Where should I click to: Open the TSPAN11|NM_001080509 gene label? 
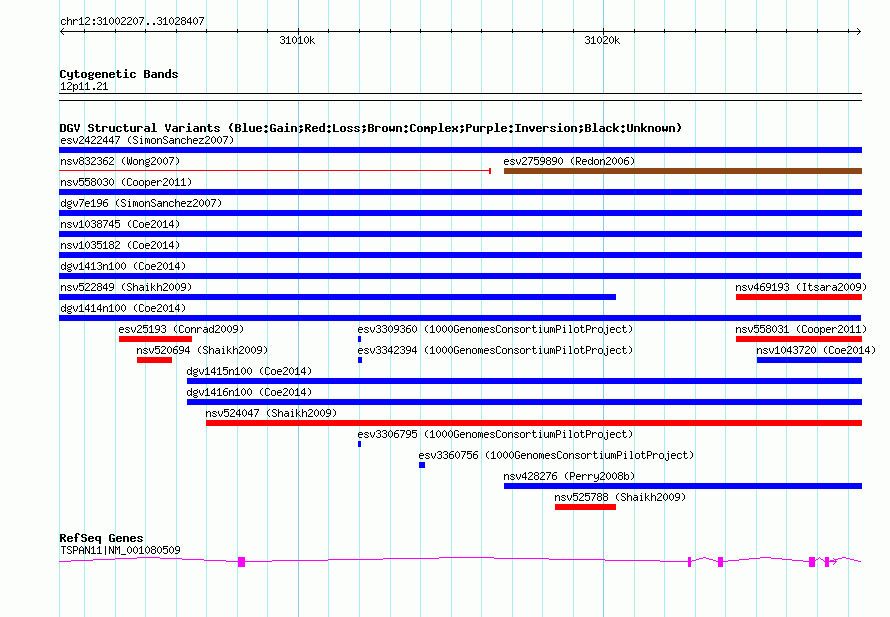pyautogui.click(x=120, y=550)
